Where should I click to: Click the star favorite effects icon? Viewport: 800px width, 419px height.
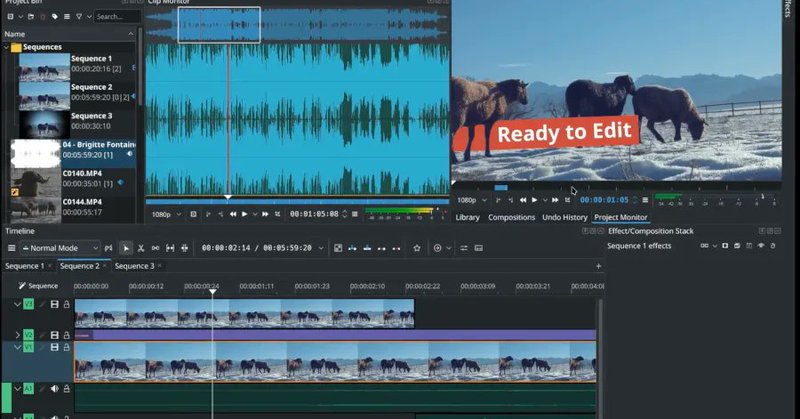417,248
